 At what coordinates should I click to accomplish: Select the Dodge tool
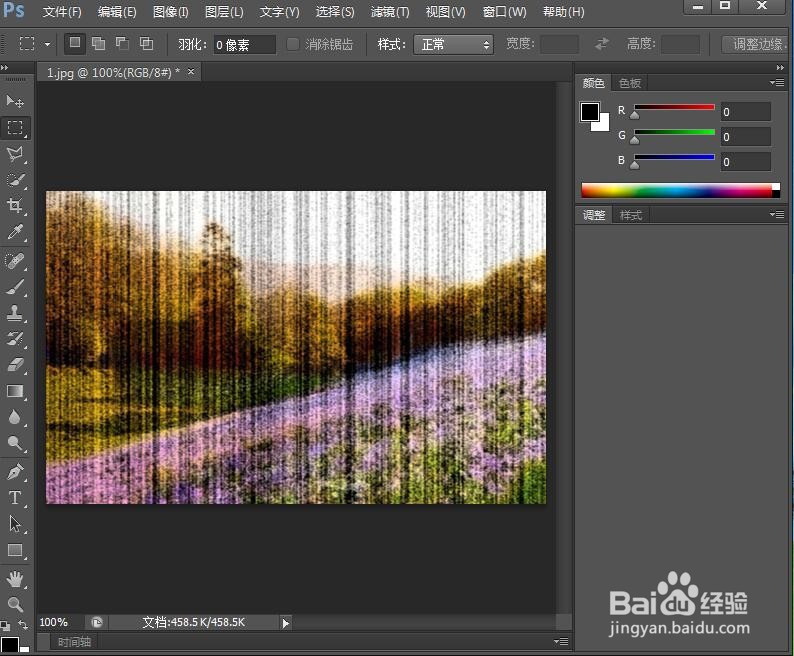coord(15,443)
